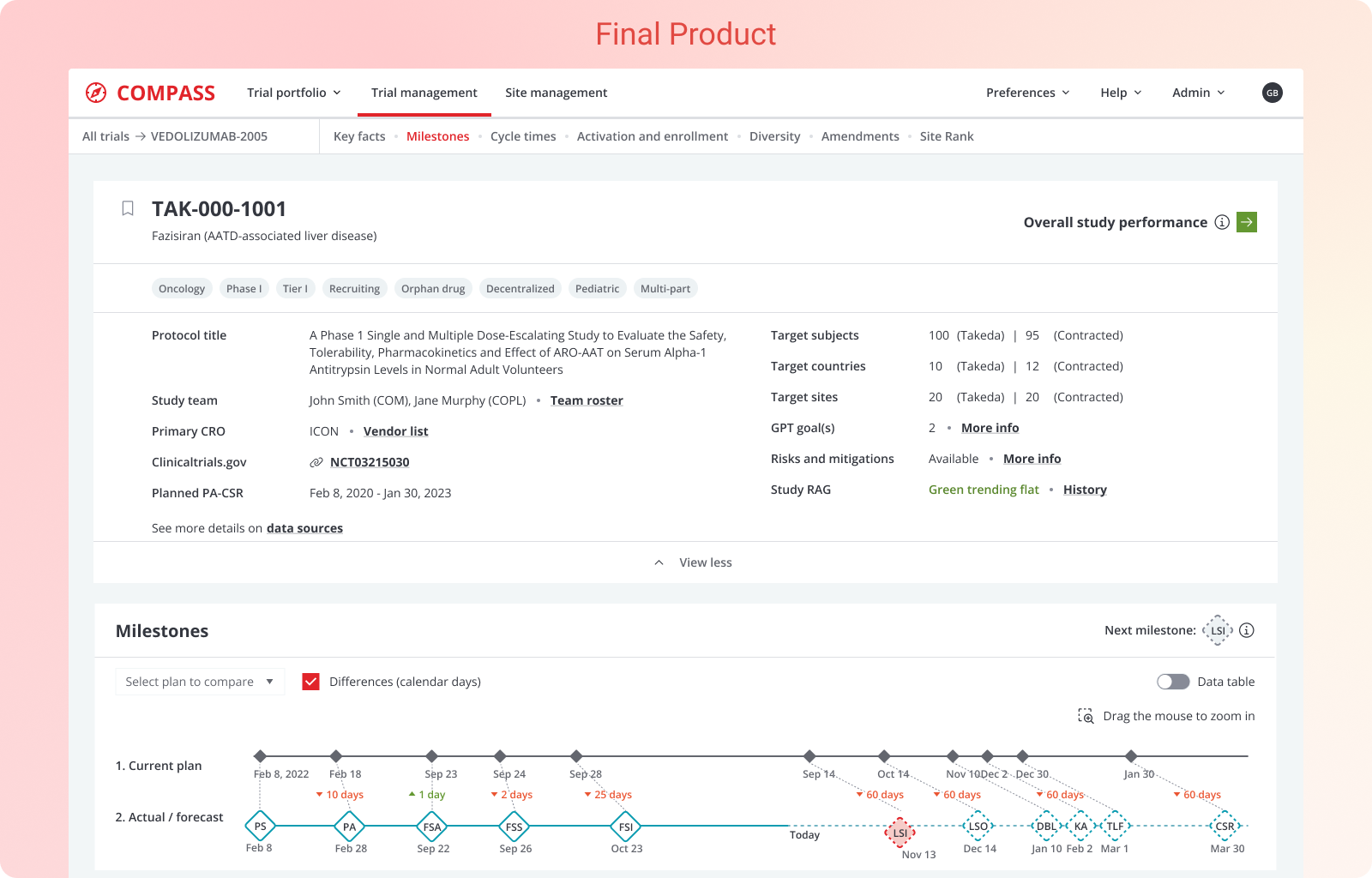Click the Overall study performance info icon
Screen dimensions: 1372x878
(1222, 222)
